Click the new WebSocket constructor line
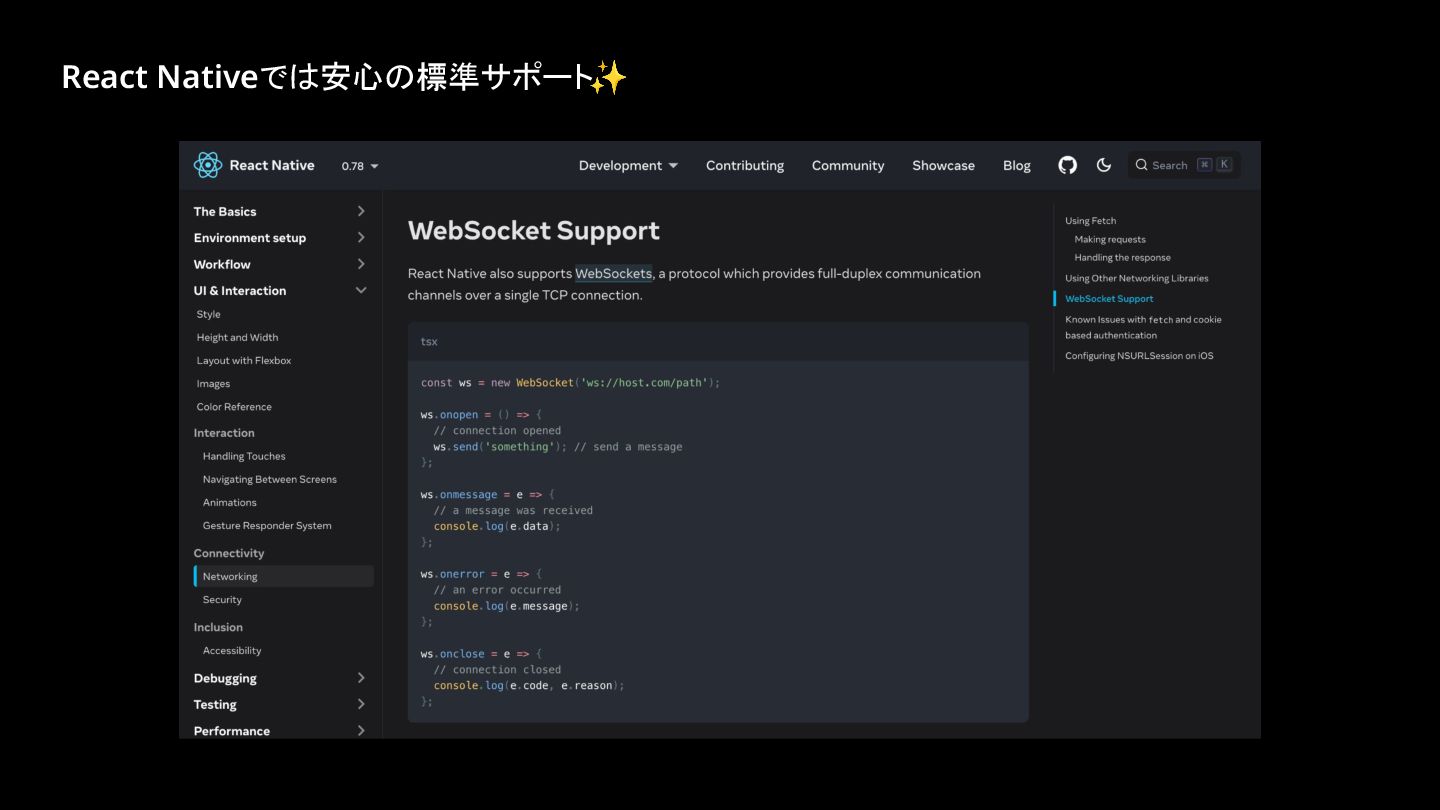Screen dimensions: 1440x810 click(x=570, y=382)
